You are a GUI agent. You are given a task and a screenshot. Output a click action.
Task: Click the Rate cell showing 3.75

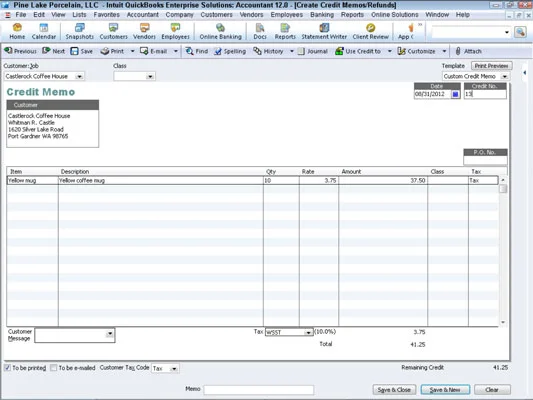pyautogui.click(x=319, y=180)
